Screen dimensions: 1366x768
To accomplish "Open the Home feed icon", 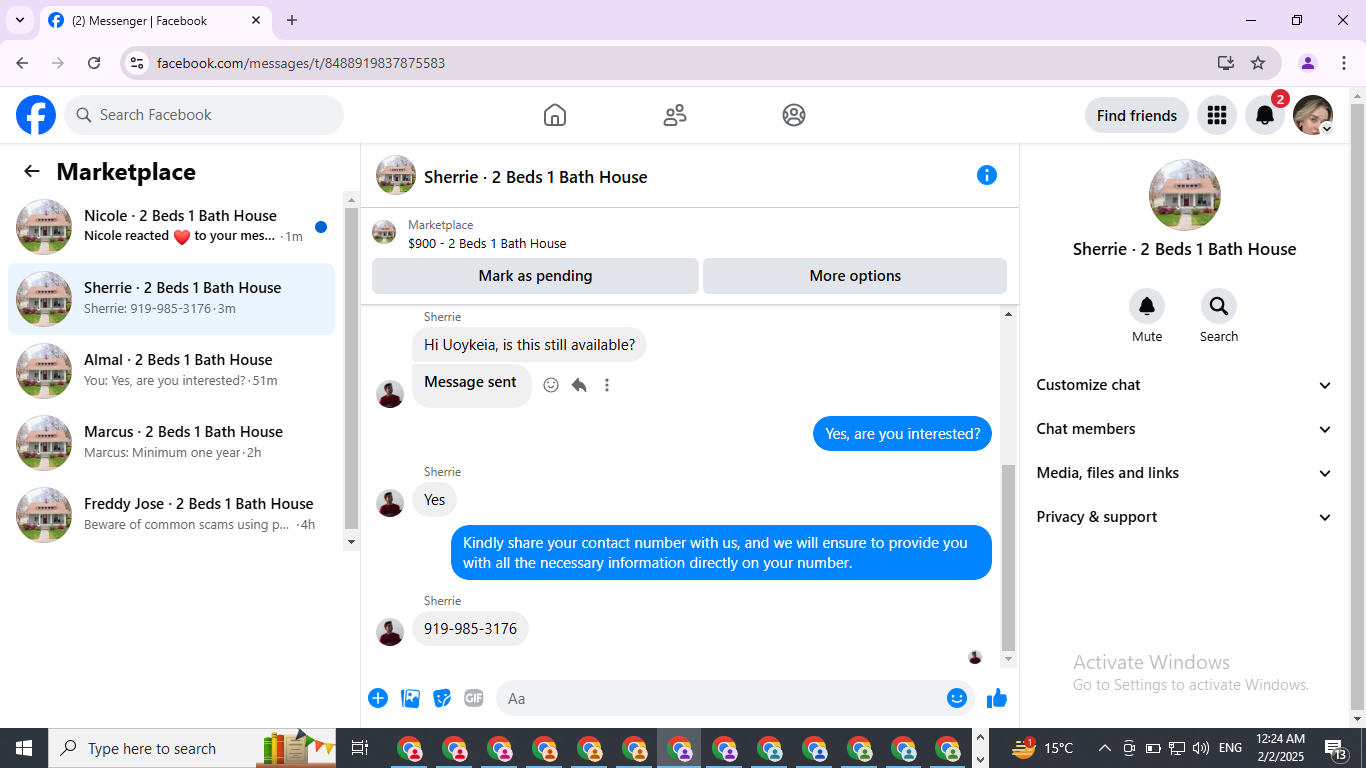I will [x=555, y=115].
